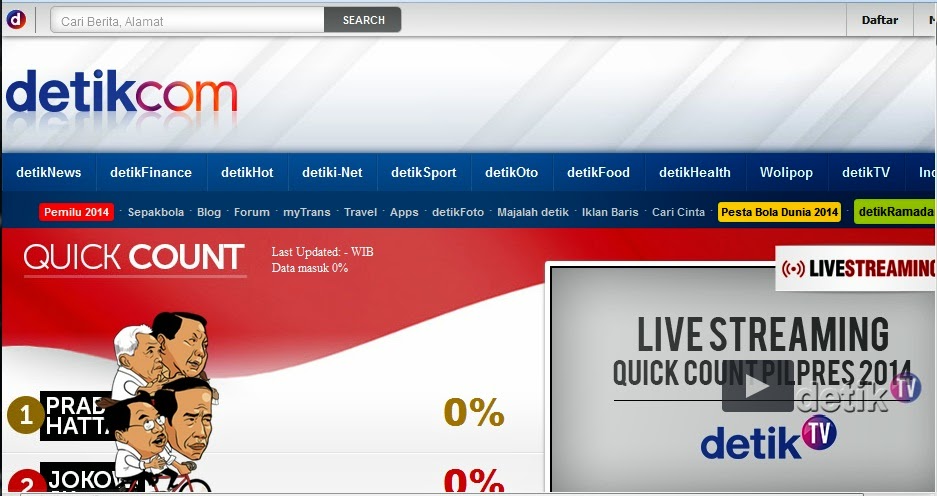Go to the Iklan Baris link
The image size is (937, 496).
[x=610, y=212]
